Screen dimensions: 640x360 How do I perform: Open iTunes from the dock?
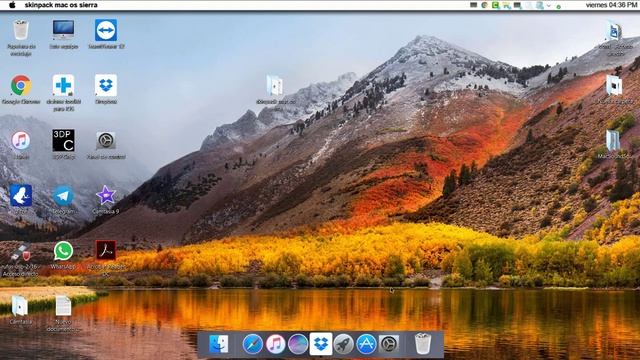pyautogui.click(x=276, y=344)
